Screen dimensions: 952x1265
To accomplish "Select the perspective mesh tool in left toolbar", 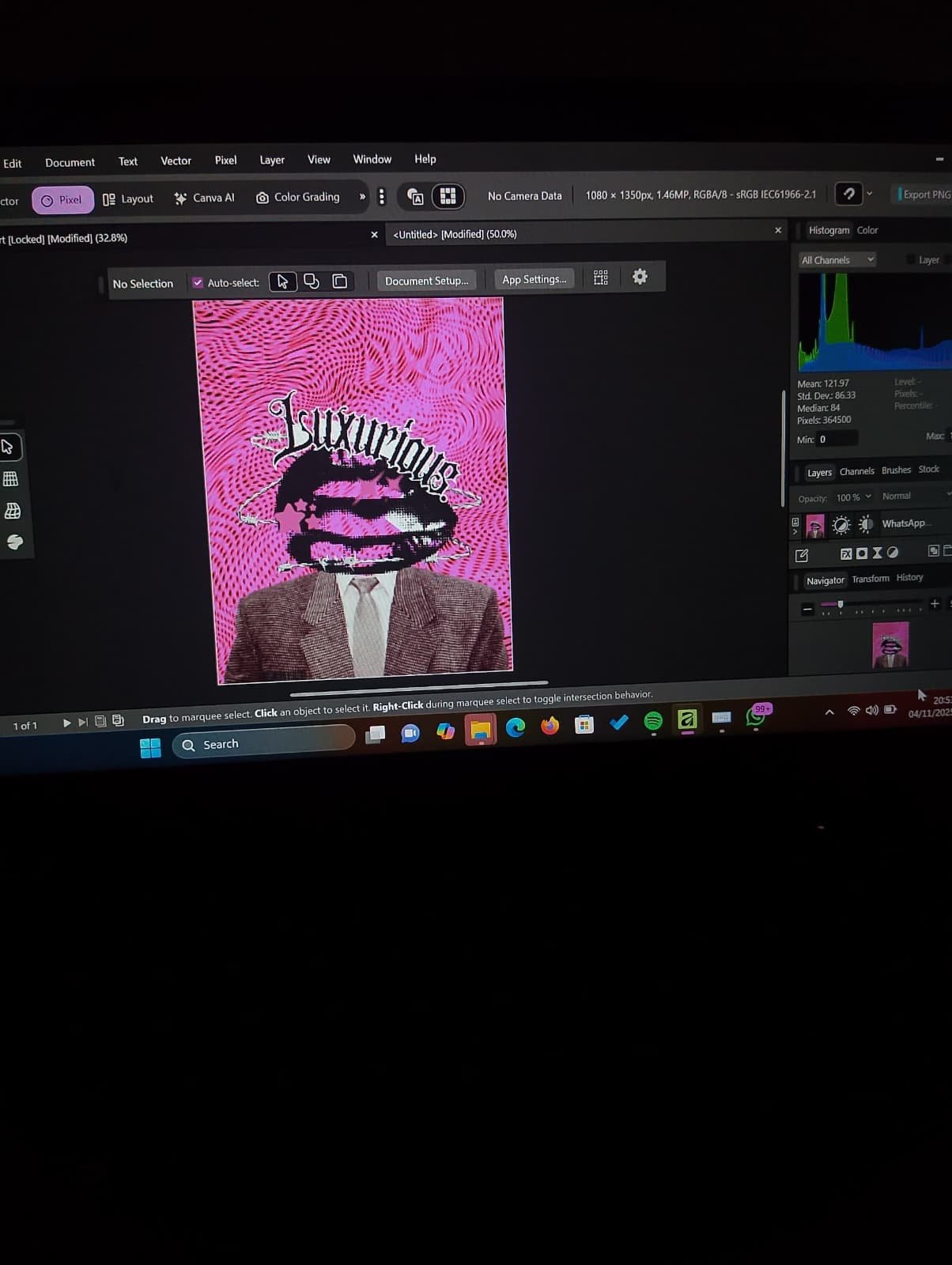I will [x=13, y=511].
